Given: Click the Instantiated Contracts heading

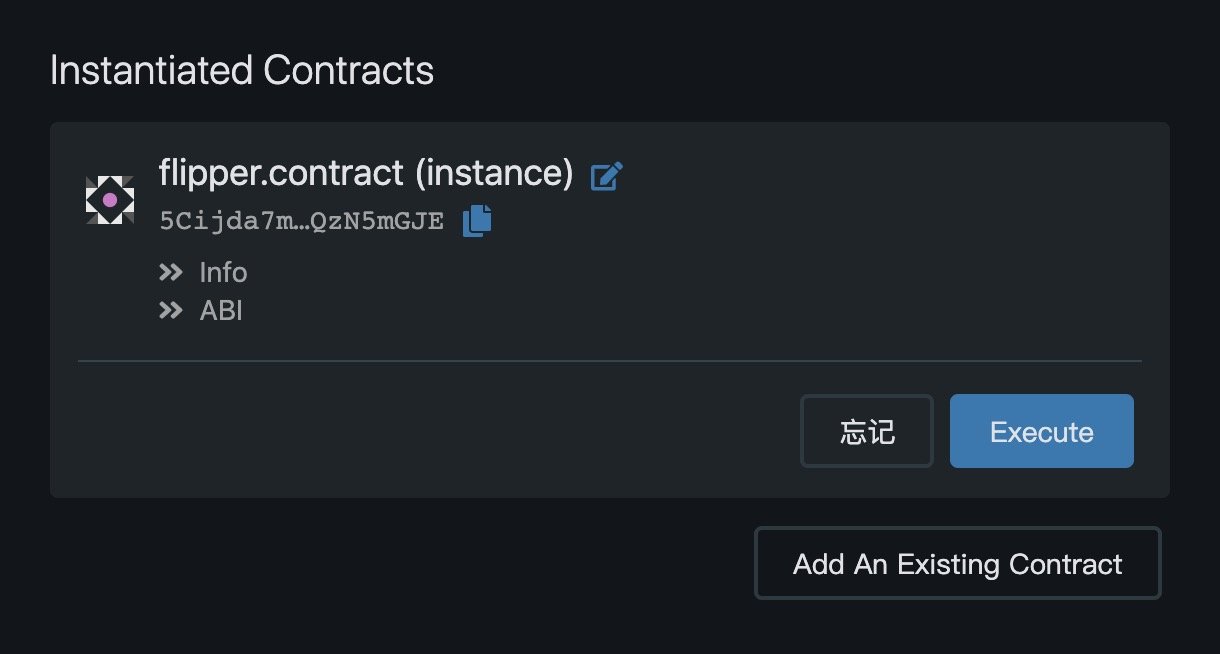Looking at the screenshot, I should (241, 71).
